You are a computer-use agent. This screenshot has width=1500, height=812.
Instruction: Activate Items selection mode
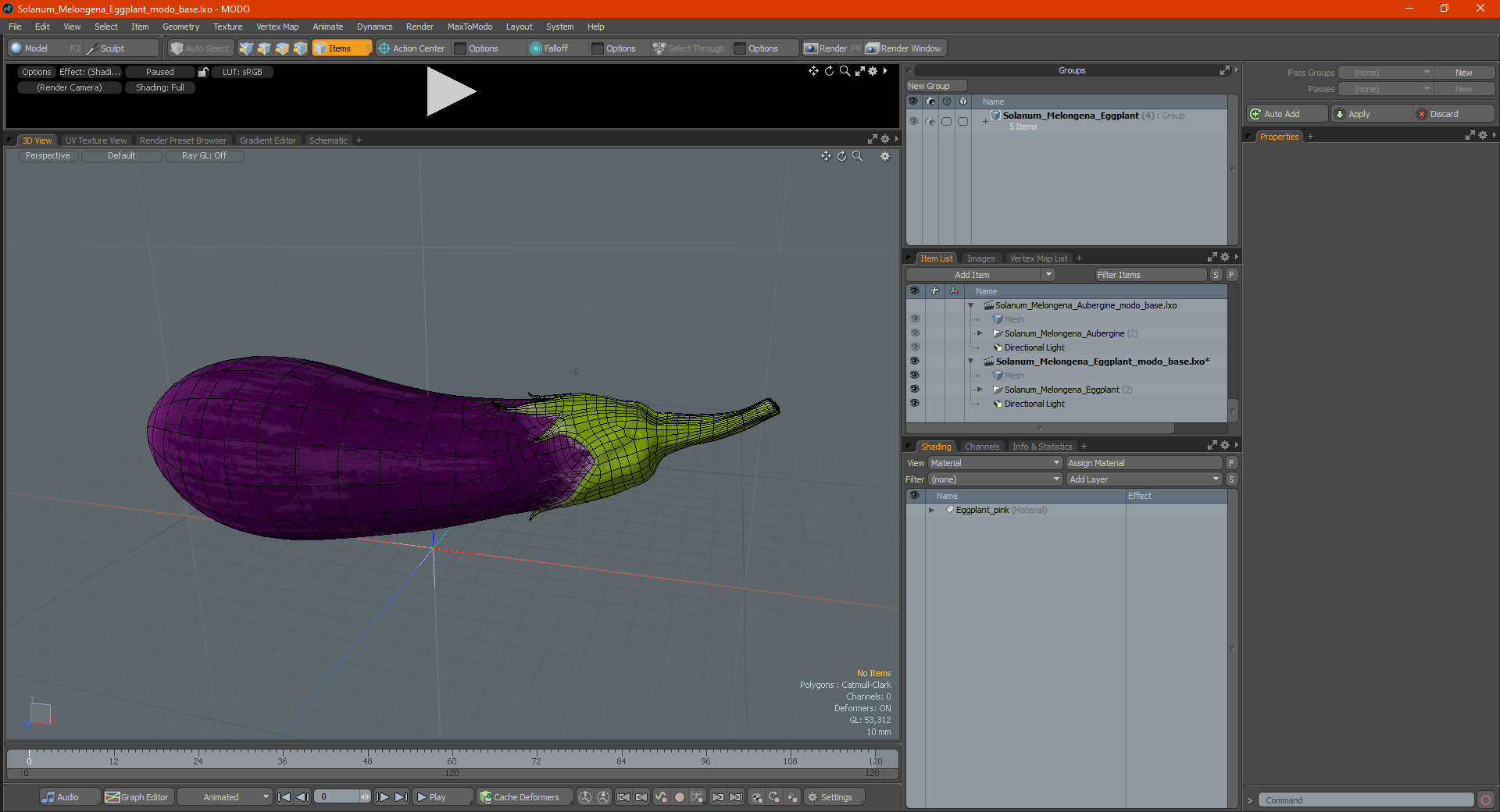point(341,48)
